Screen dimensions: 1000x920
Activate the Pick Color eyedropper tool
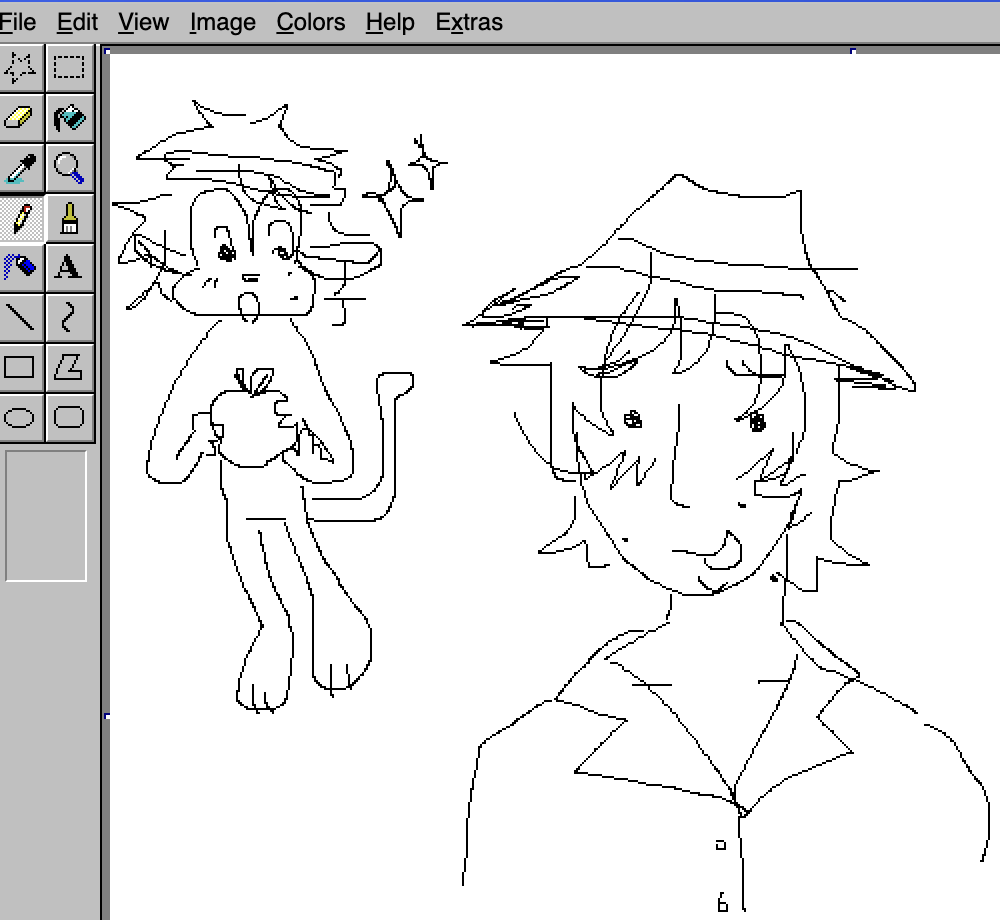click(x=20, y=168)
